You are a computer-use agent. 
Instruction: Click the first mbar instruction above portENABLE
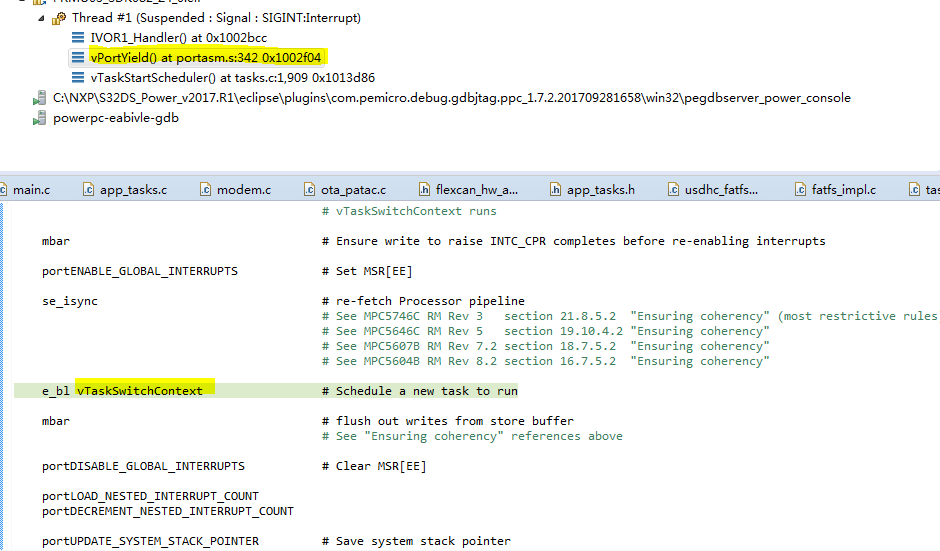(x=56, y=241)
